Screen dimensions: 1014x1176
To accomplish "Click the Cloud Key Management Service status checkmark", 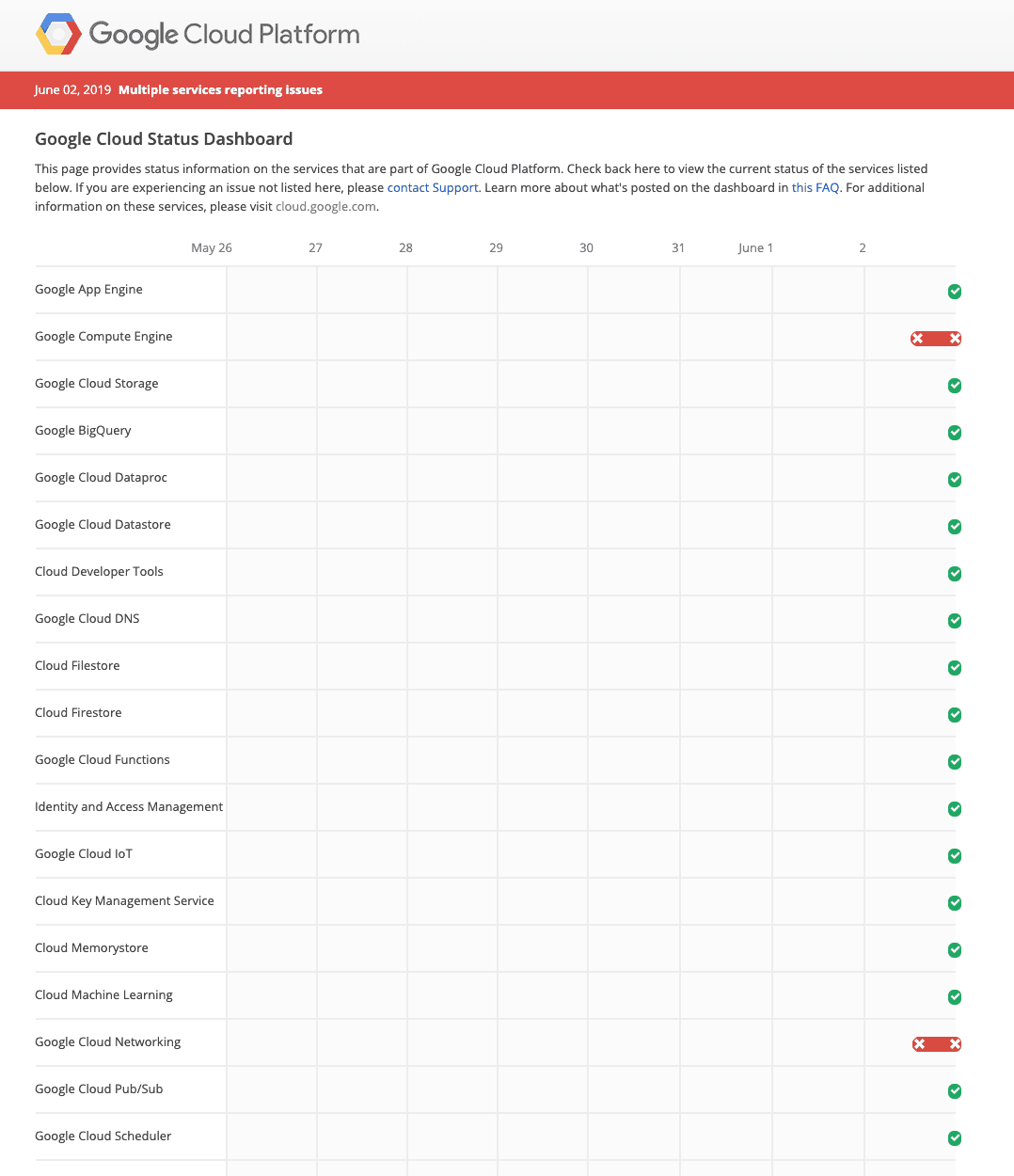I will point(954,903).
